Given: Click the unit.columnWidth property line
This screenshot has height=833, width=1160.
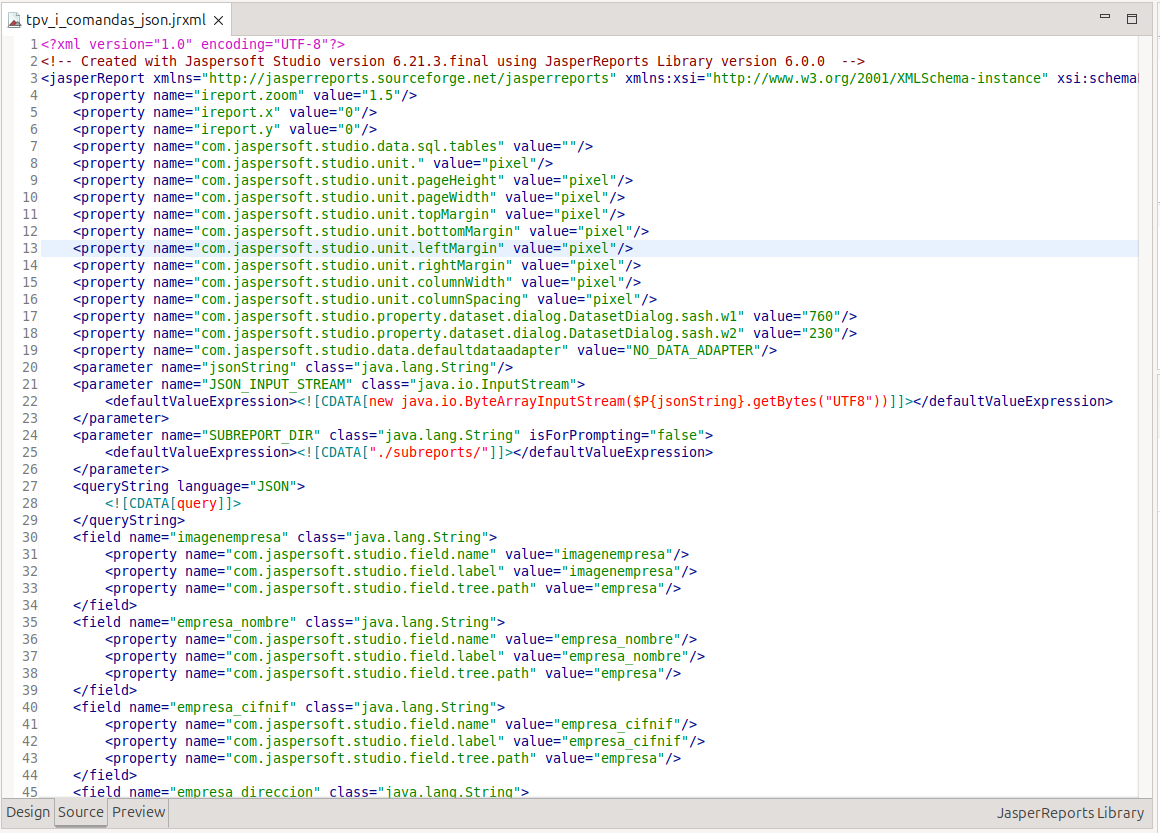Looking at the screenshot, I should [x=357, y=283].
